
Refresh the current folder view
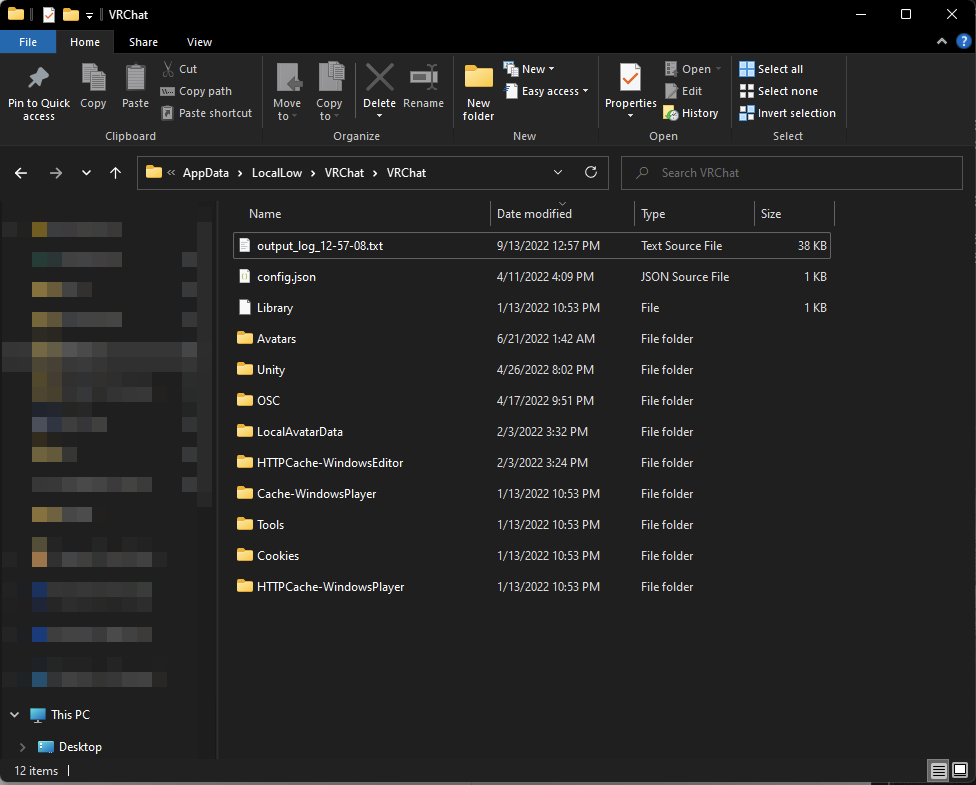point(591,172)
